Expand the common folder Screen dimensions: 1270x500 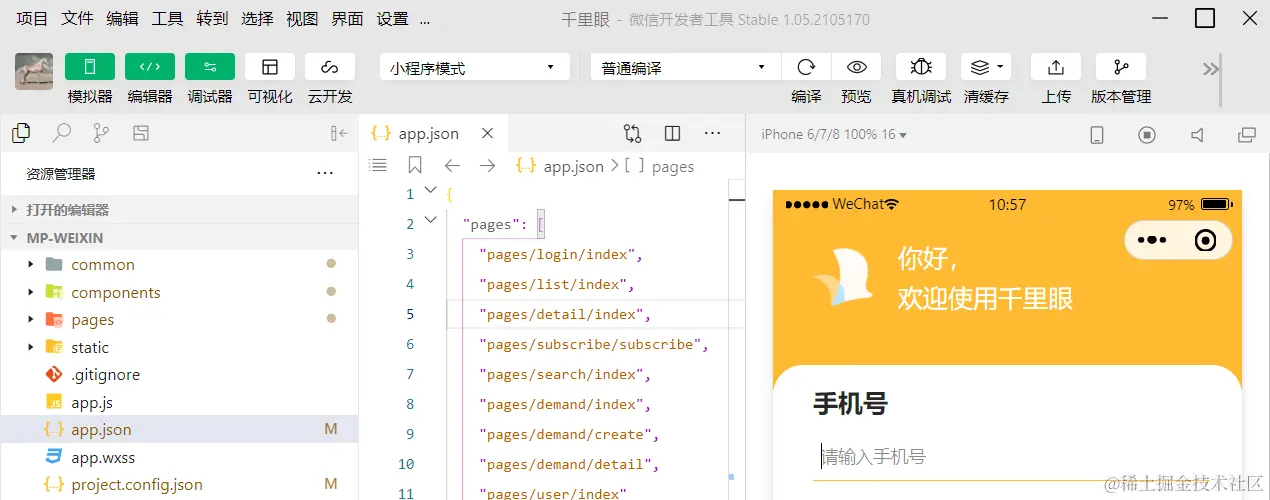tap(180, 264)
